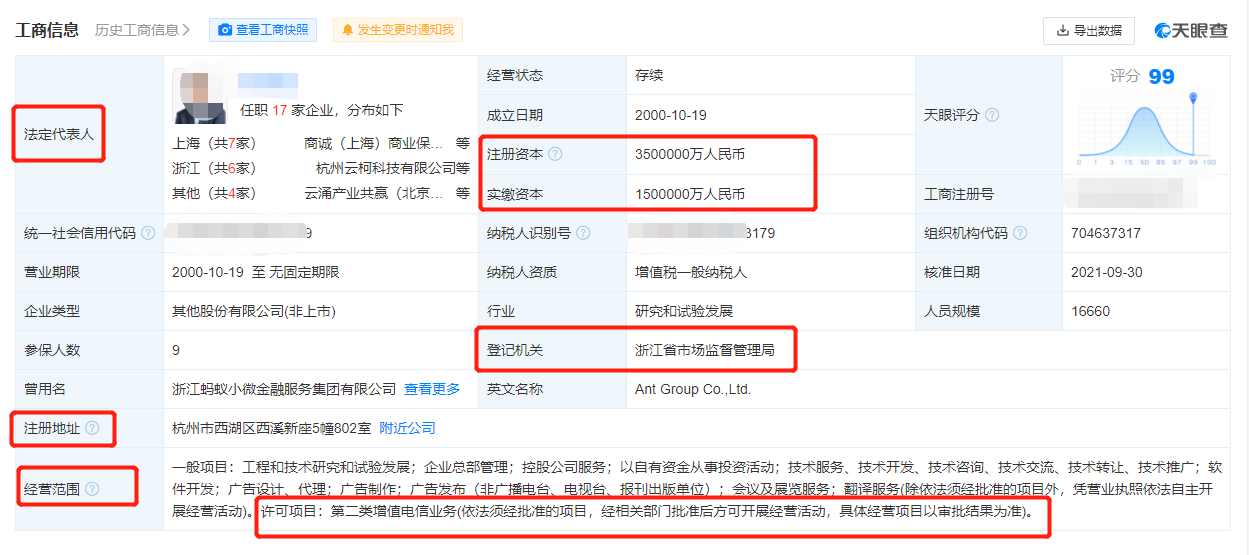Click 其他（共4家） entry
Screen dimensions: 1249x555
(214, 193)
